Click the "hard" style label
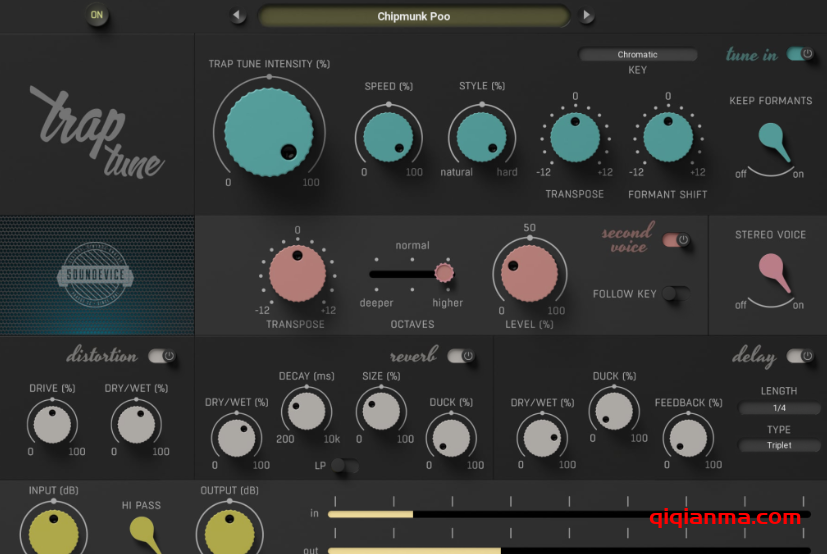This screenshot has height=554, width=827. (x=506, y=172)
